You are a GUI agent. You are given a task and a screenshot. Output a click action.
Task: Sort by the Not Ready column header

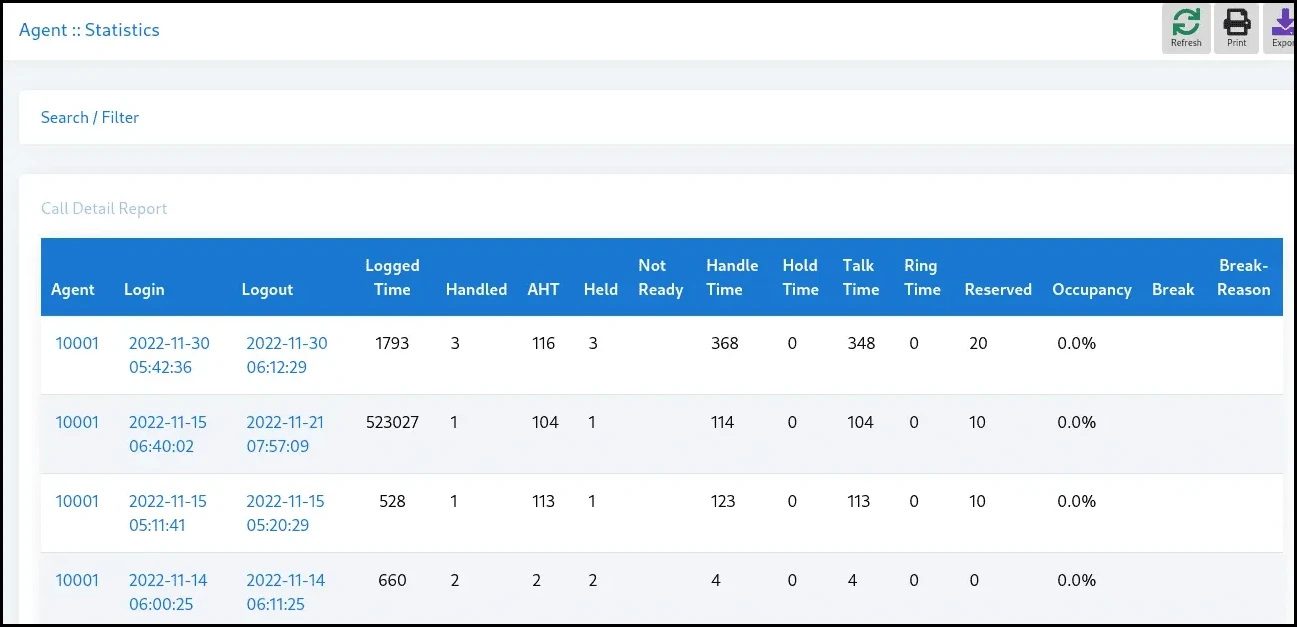660,277
